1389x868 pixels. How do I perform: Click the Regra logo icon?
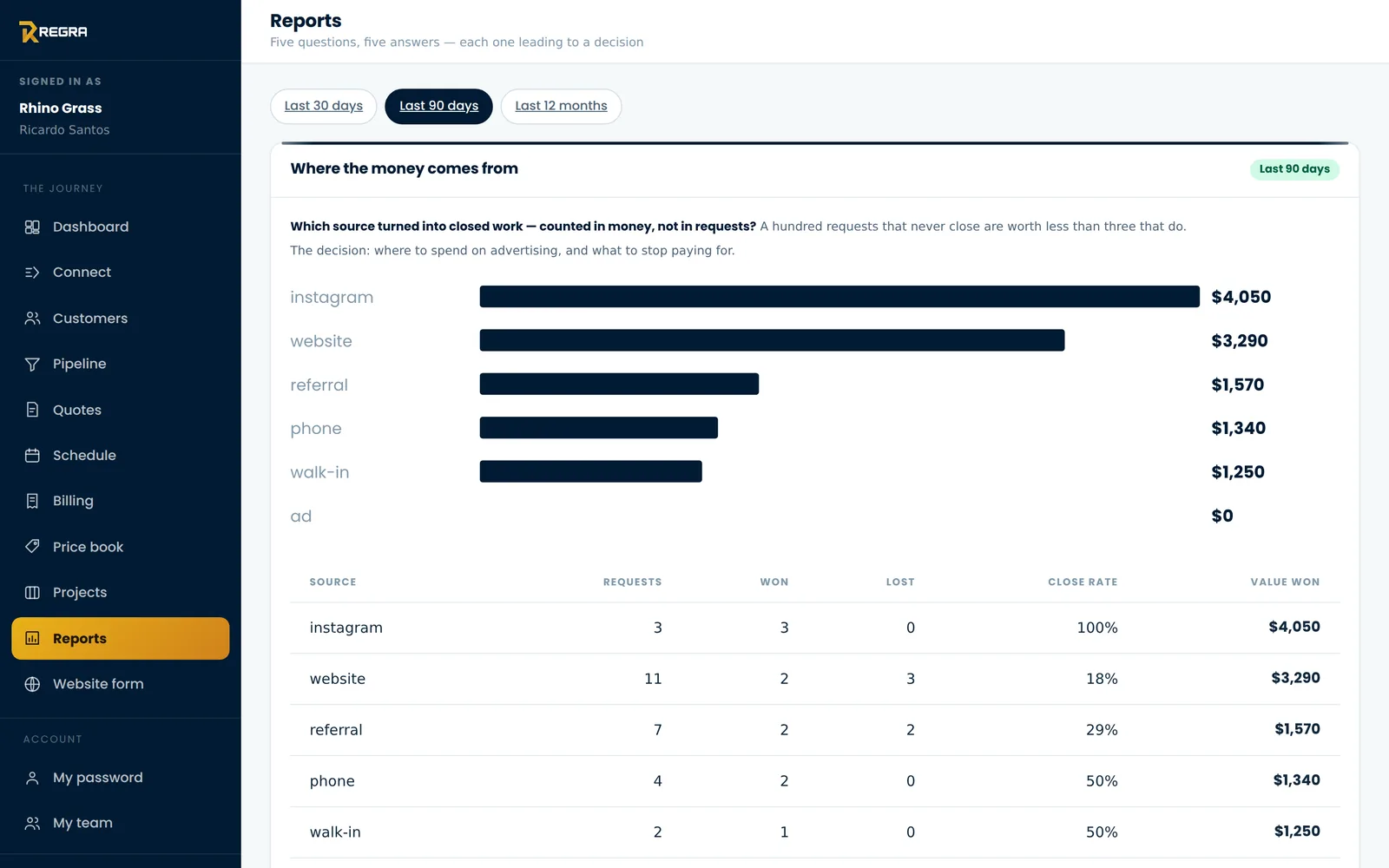point(29,32)
